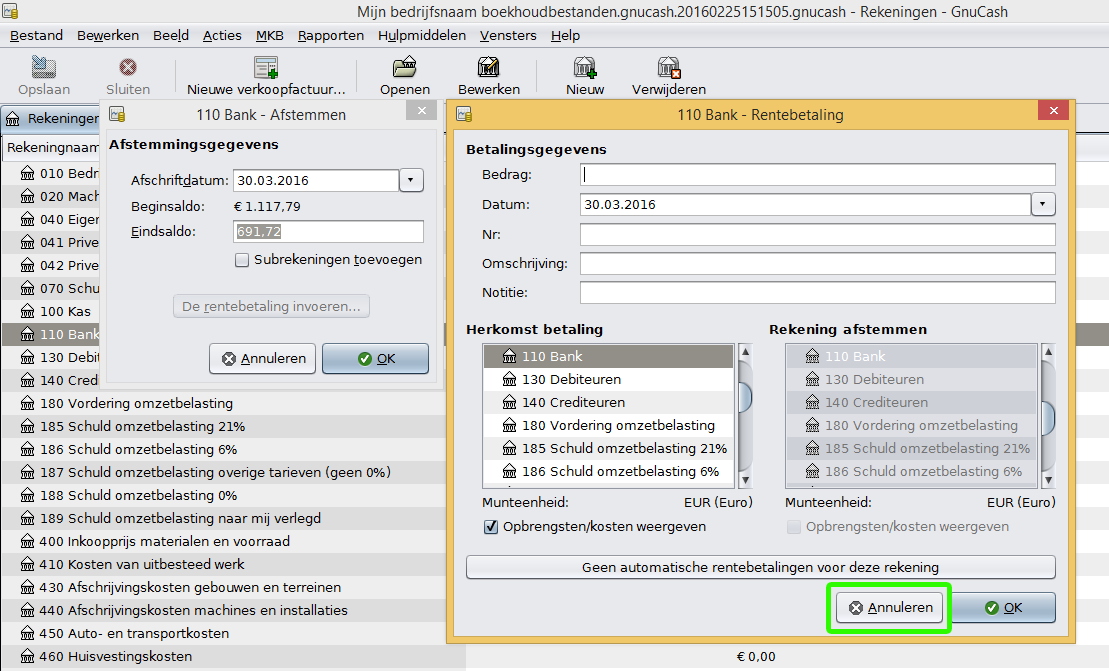Click icon of 180 Vordering omzetbelasting in Herkomst list
The height and width of the screenshot is (671, 1109).
[509, 426]
